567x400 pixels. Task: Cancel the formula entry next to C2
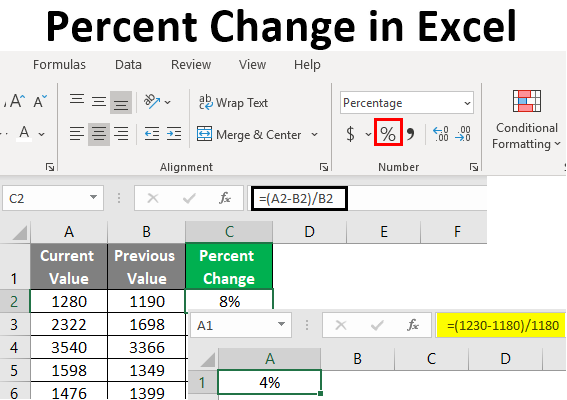[x=153, y=198]
